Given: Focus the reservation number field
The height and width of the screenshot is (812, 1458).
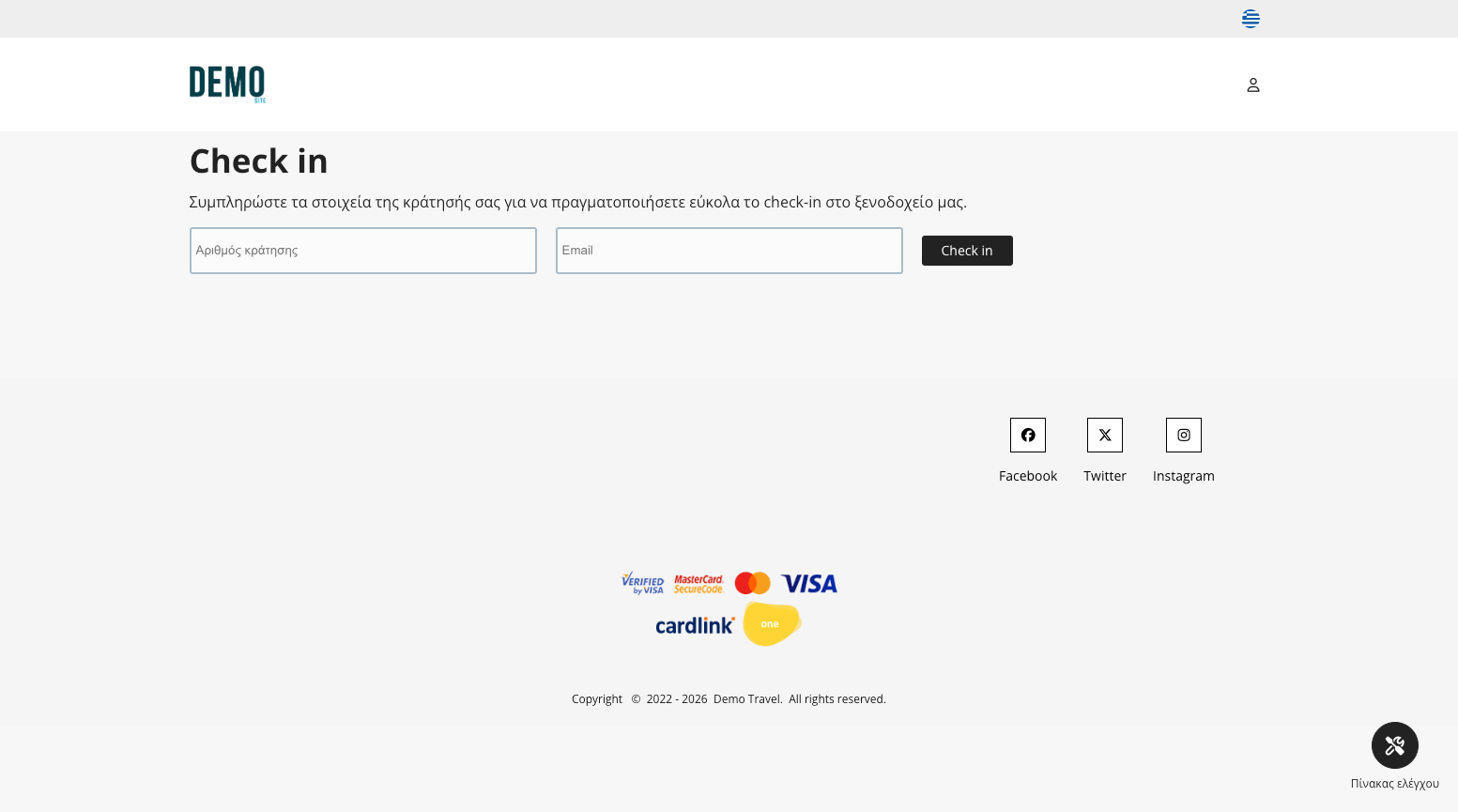Looking at the screenshot, I should coord(362,251).
